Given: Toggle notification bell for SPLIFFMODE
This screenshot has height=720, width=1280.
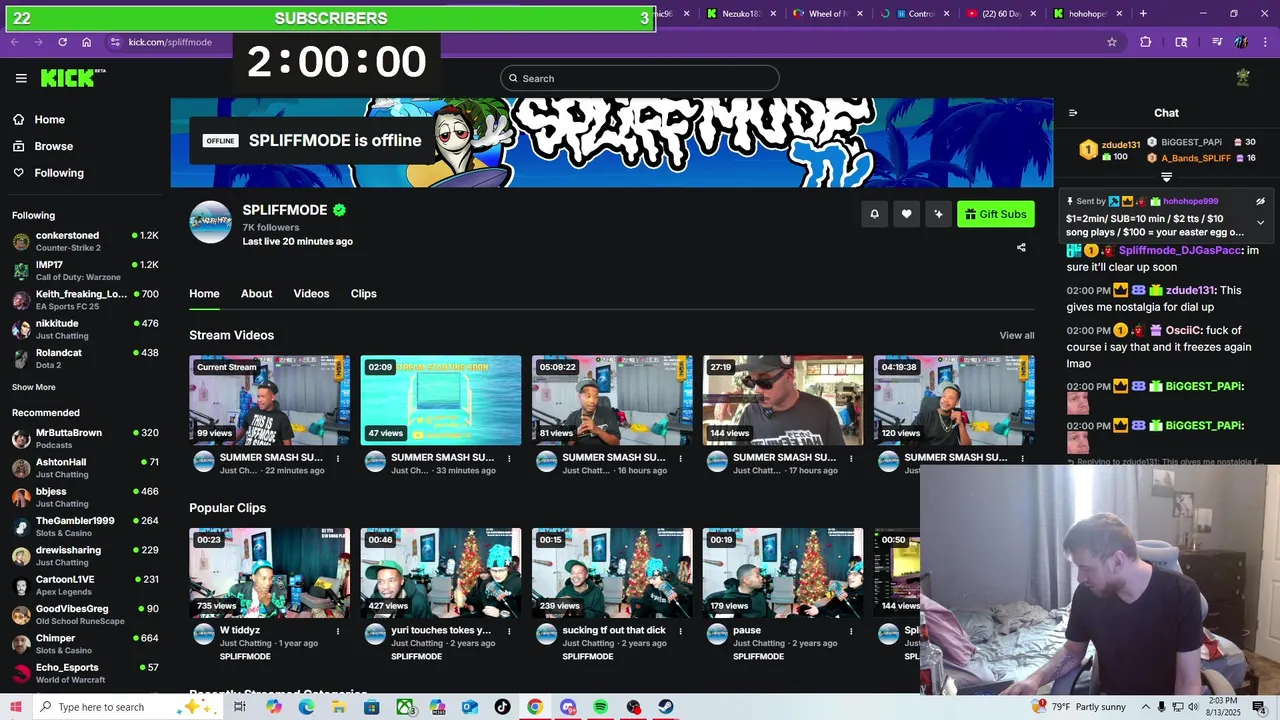Looking at the screenshot, I should pyautogui.click(x=874, y=214).
